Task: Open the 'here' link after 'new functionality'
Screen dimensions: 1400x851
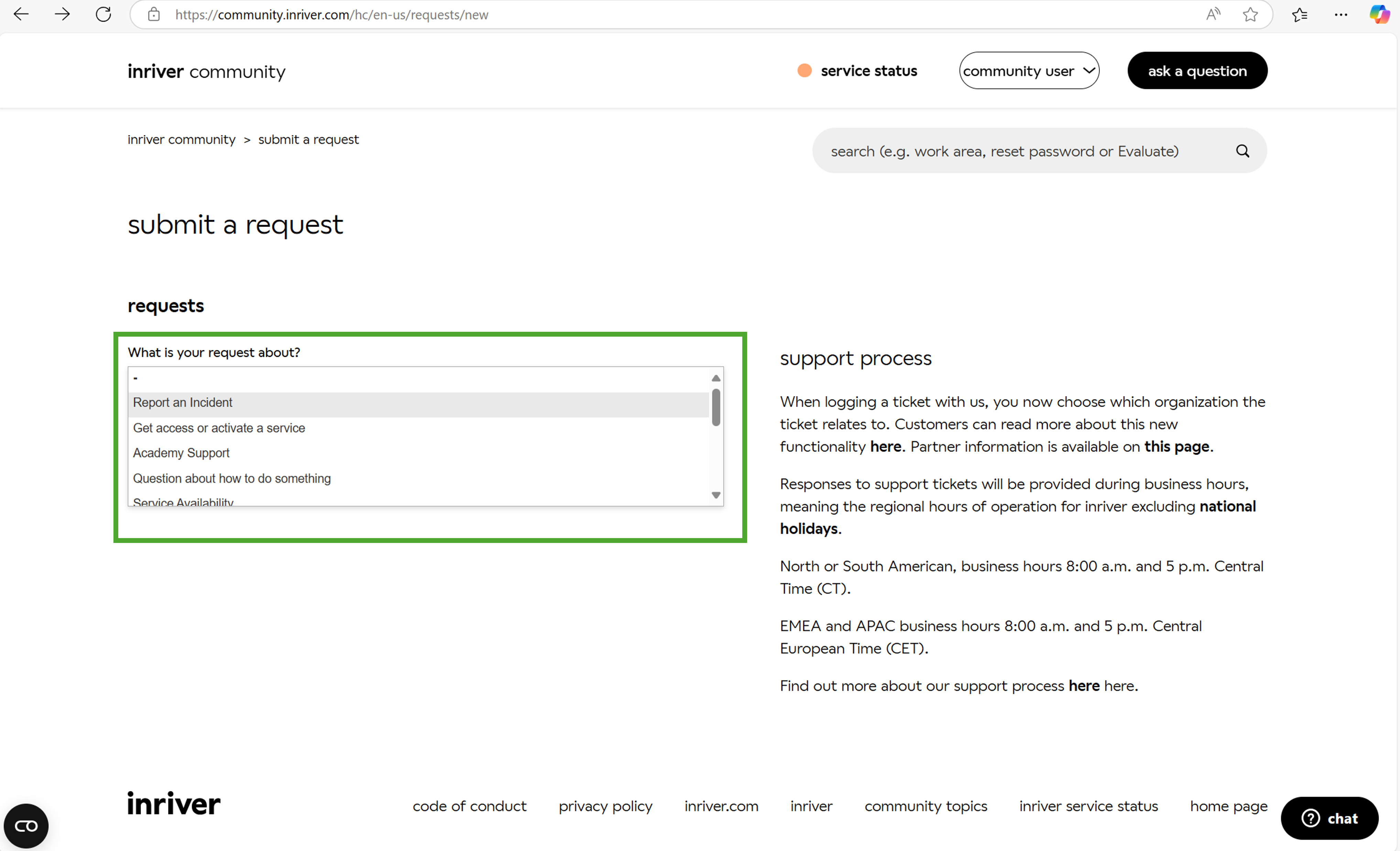Action: (886, 447)
